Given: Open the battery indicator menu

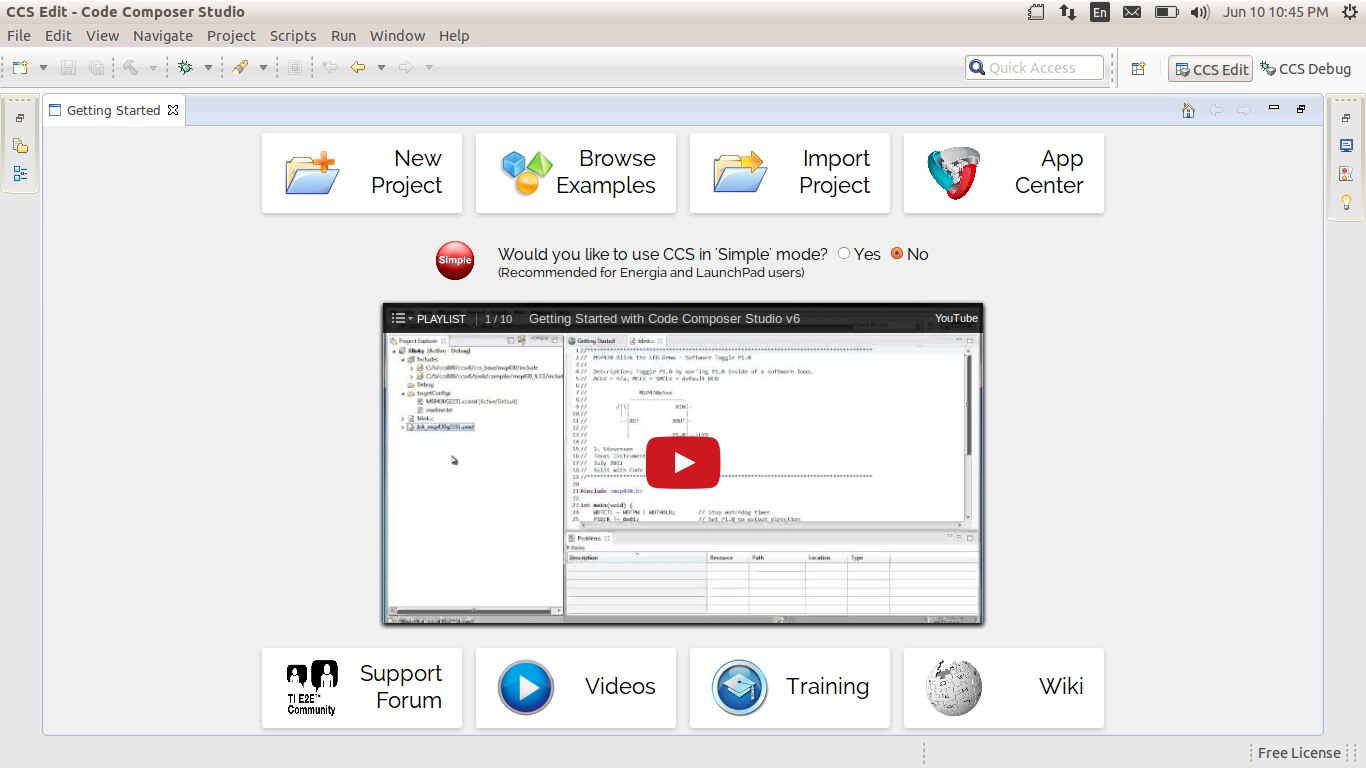Looking at the screenshot, I should click(1166, 12).
